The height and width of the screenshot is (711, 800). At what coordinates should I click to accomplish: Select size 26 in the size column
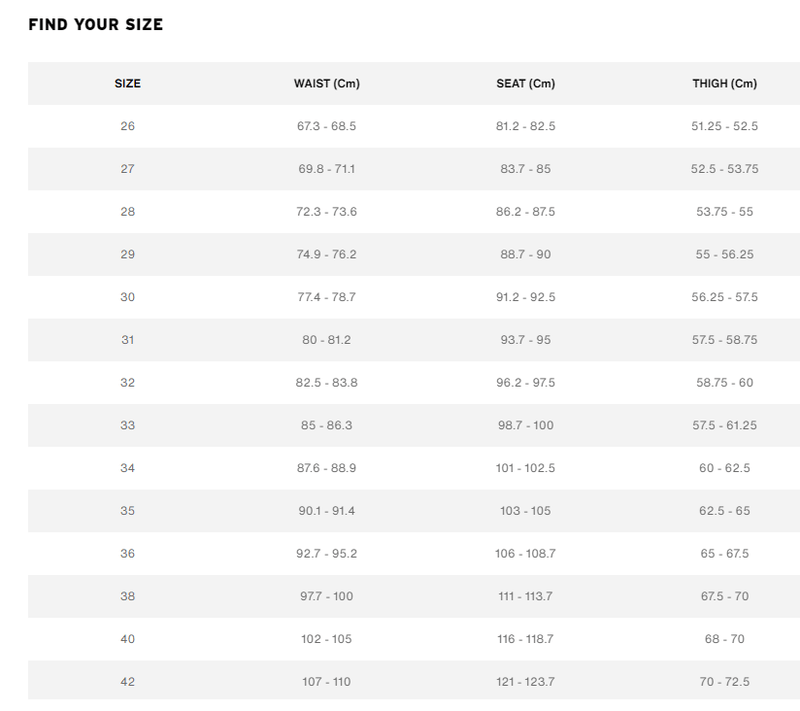[x=127, y=126]
